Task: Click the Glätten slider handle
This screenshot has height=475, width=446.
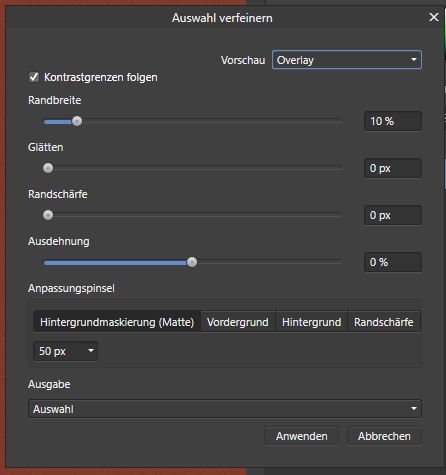Action: coord(48,168)
